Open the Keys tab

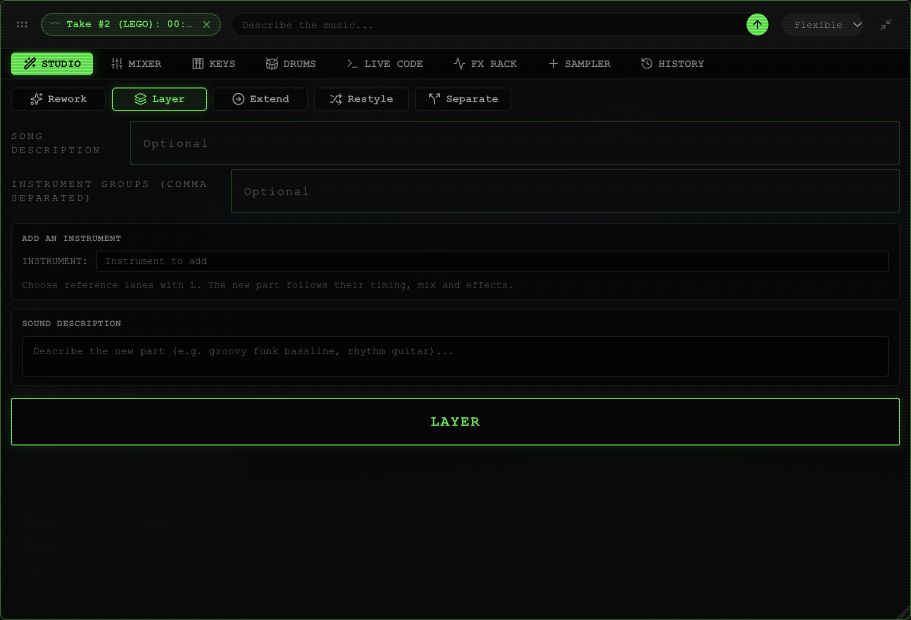(x=214, y=64)
